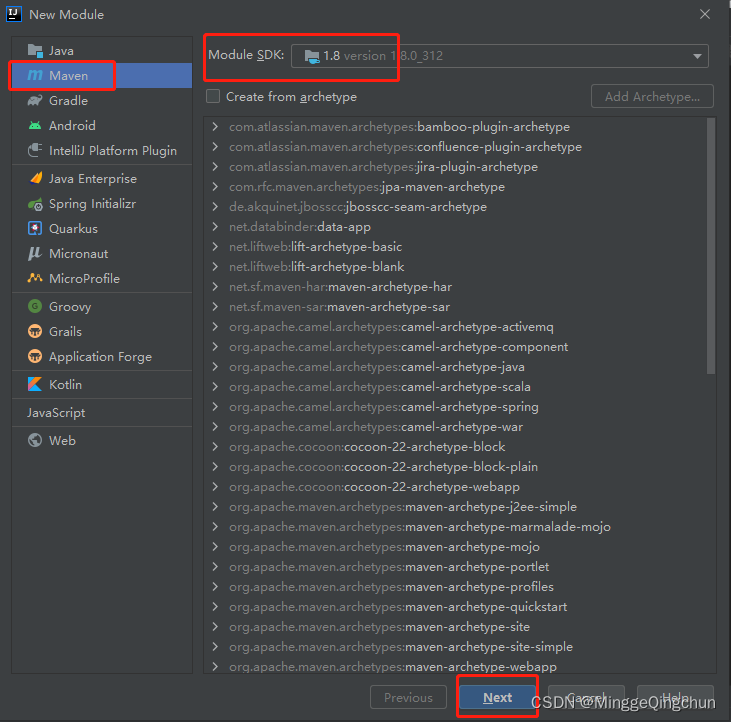Select JavaScript module type
The image size is (731, 722).
pyautogui.click(x=102, y=413)
